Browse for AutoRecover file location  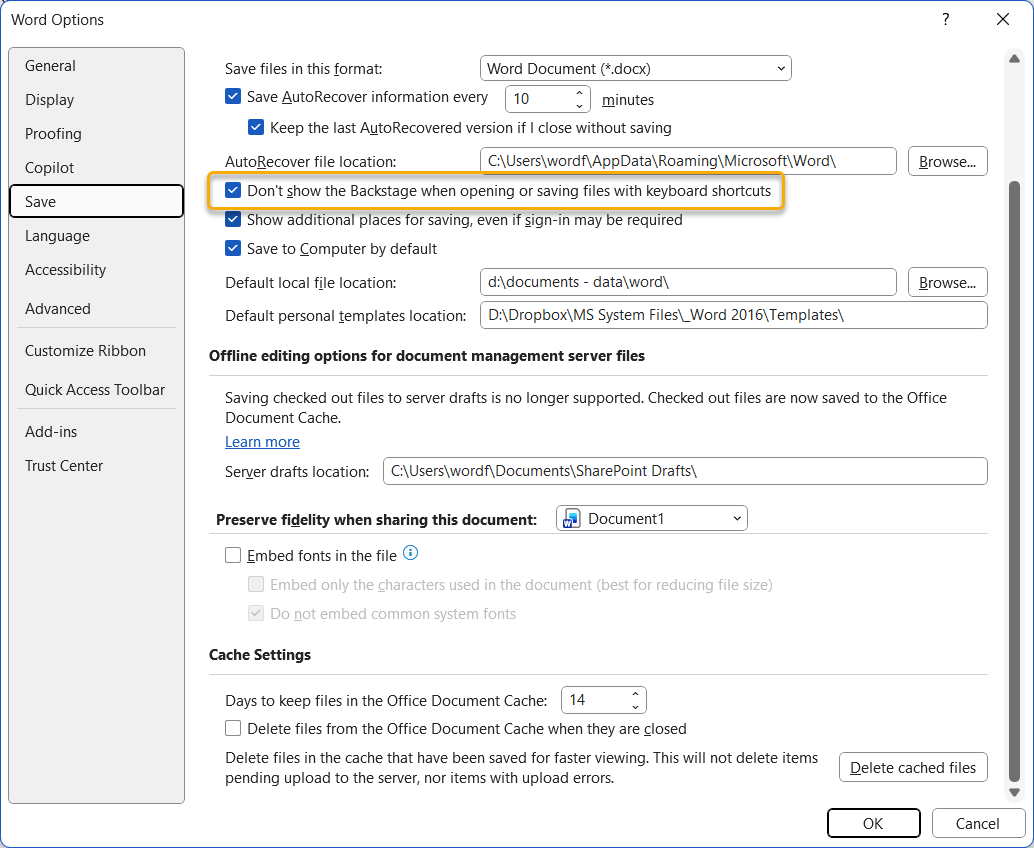click(948, 162)
